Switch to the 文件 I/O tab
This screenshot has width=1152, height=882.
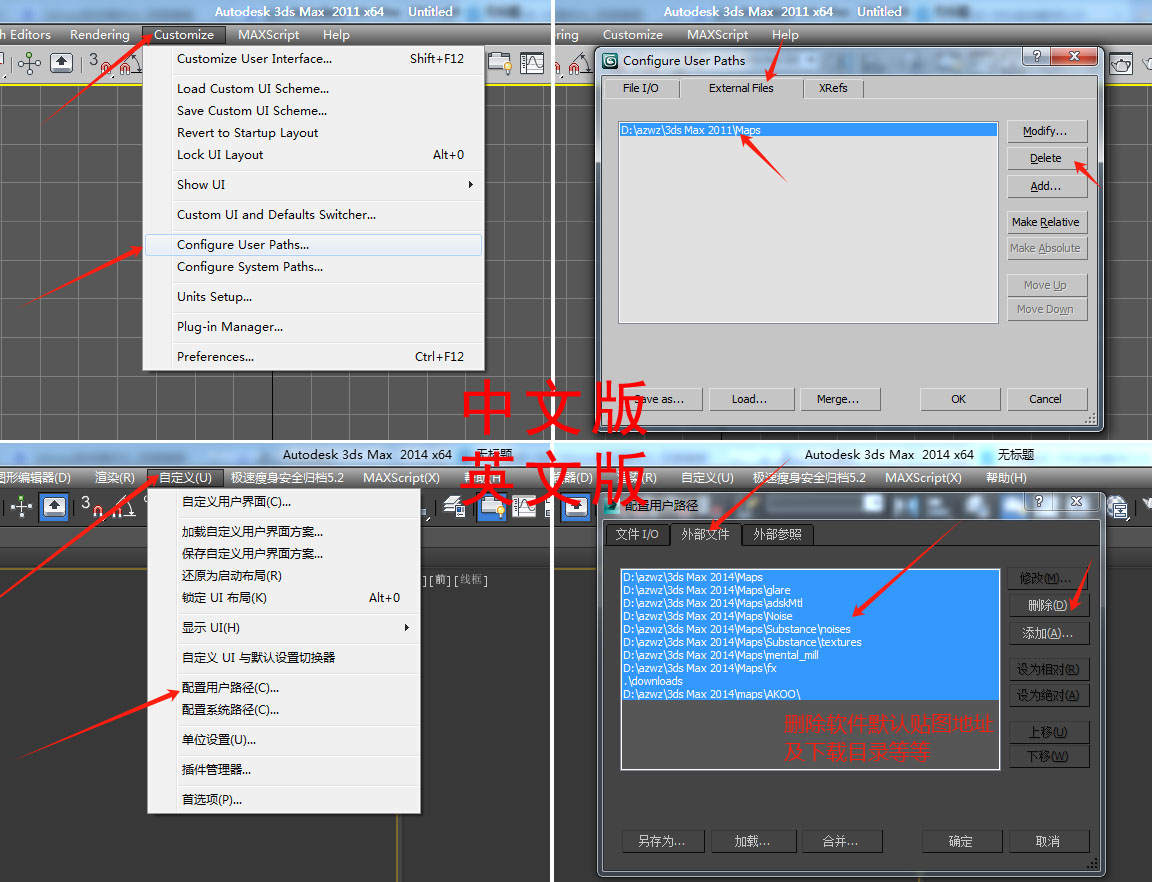[x=637, y=534]
